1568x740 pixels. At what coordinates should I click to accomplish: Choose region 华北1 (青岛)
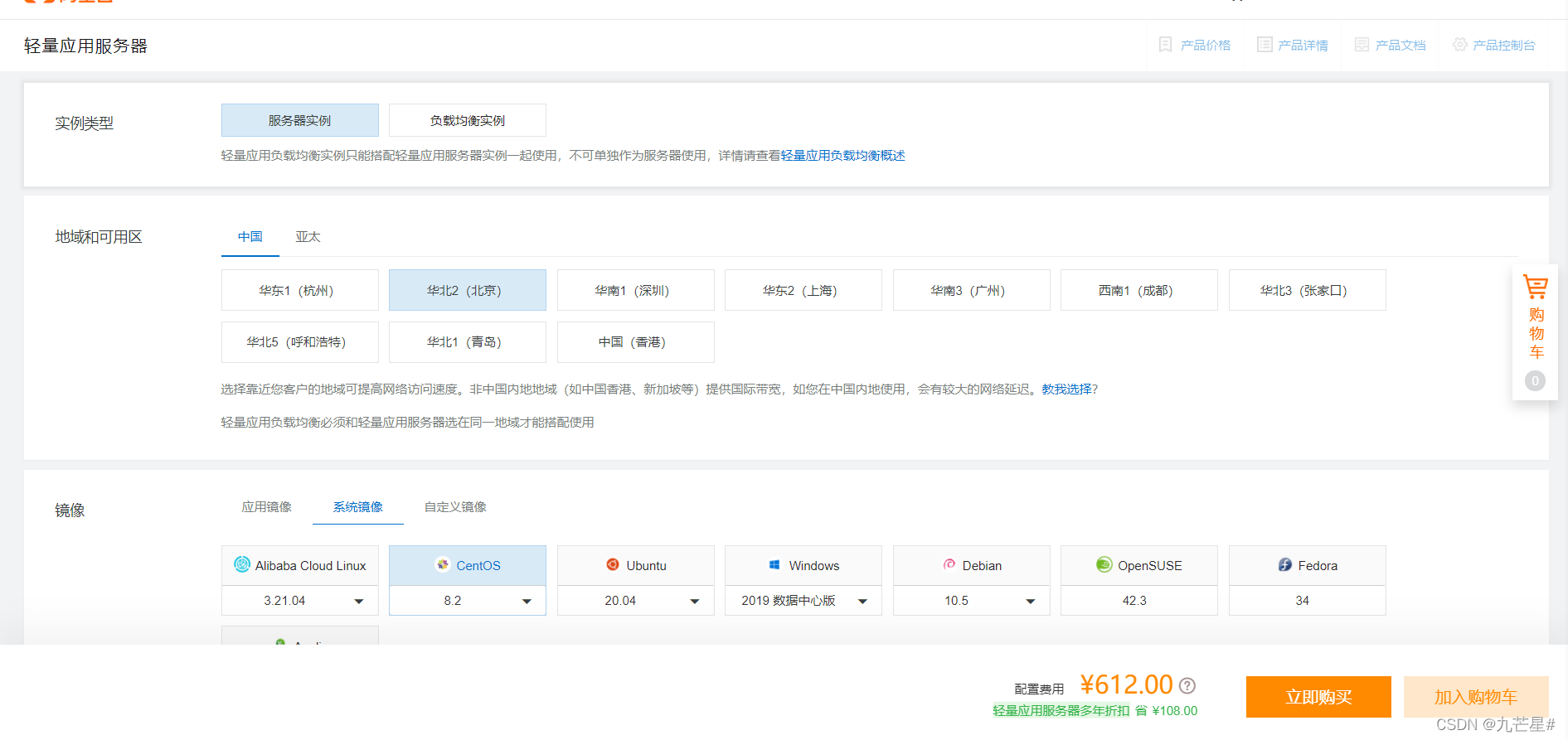468,342
